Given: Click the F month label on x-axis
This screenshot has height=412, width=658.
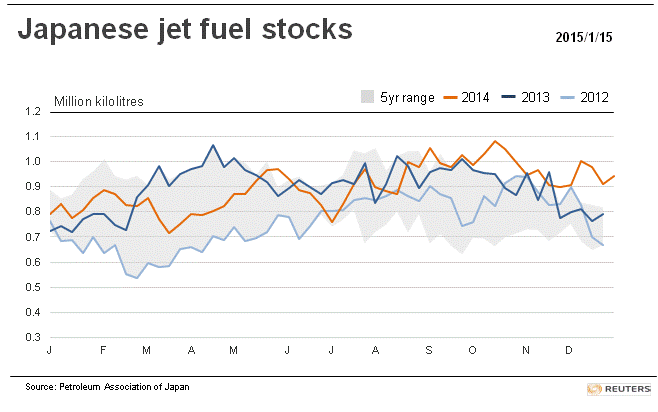Looking at the screenshot, I should pos(102,351).
